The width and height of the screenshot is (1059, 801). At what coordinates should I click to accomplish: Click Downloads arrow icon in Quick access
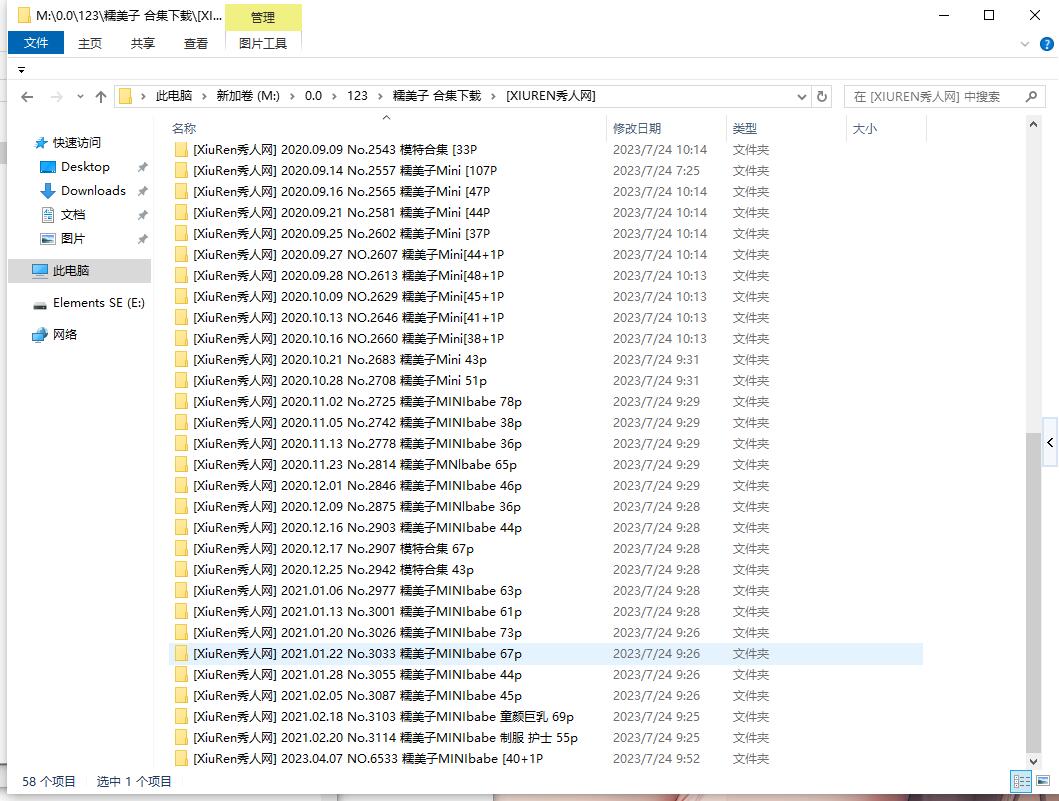pyautogui.click(x=47, y=191)
